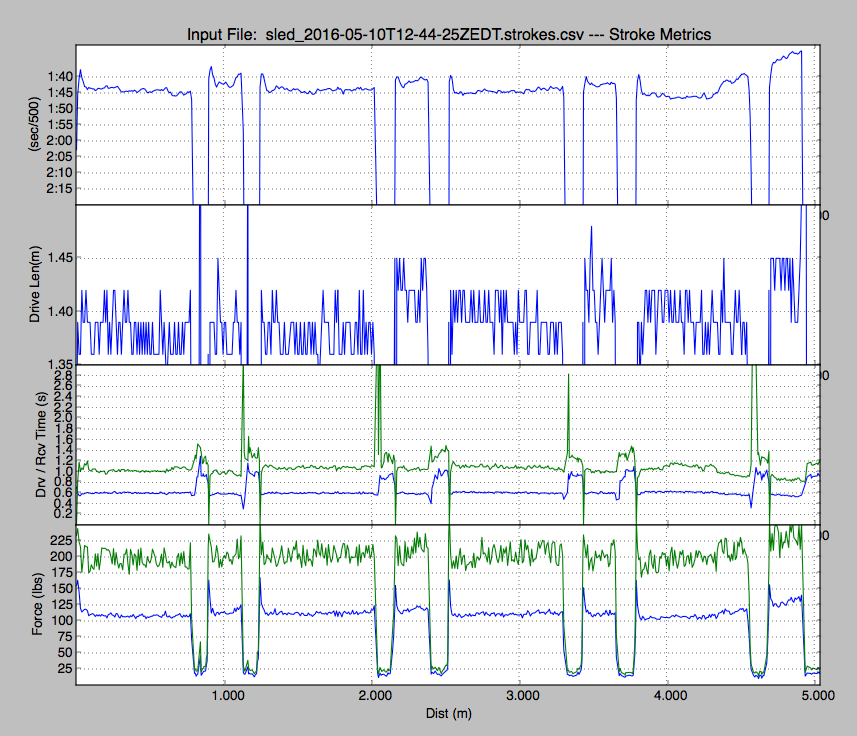Click the 1:40 pace tick label
Screen dimensions: 857x736
click(x=59, y=76)
